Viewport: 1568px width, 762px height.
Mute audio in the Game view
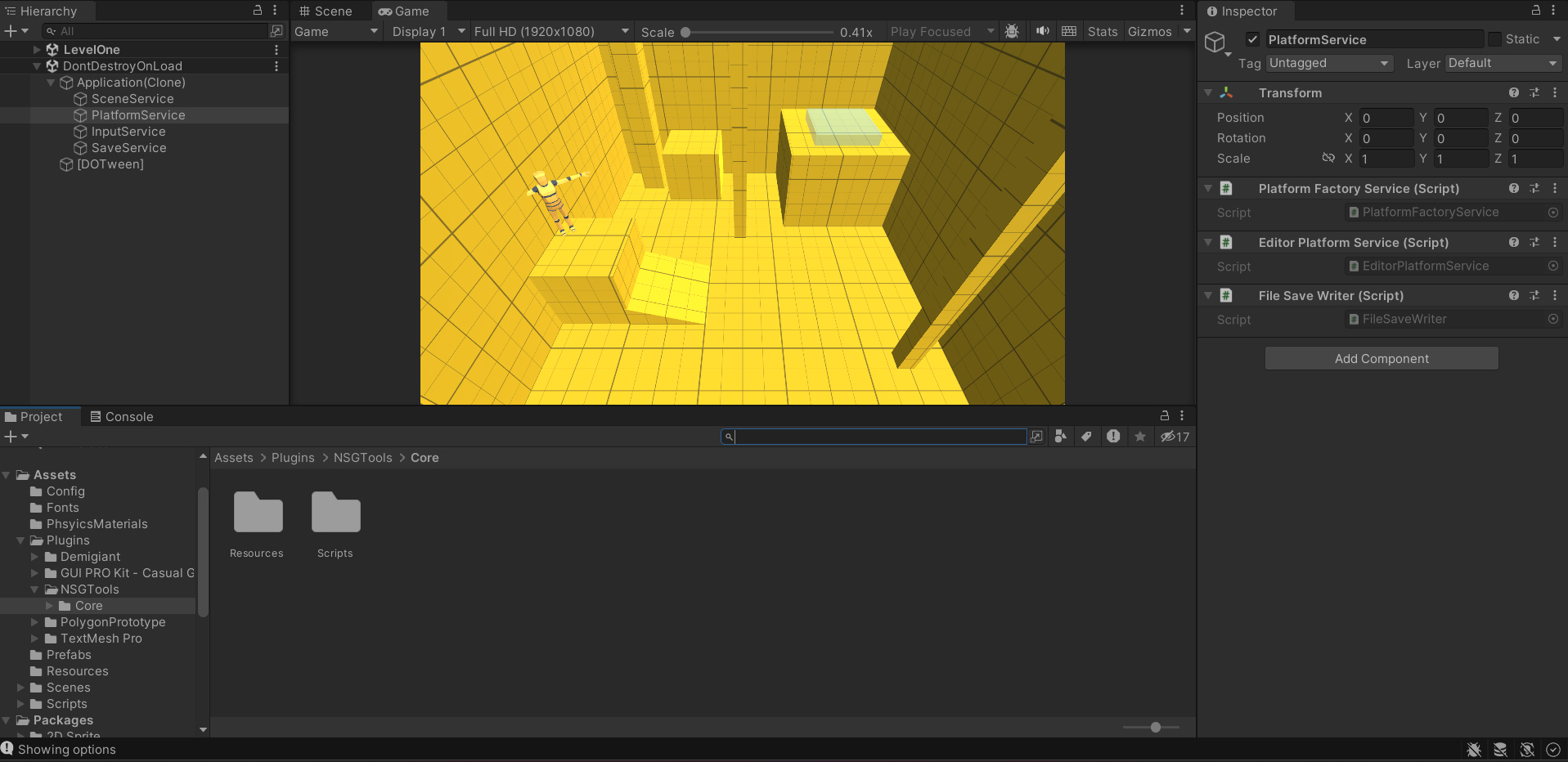click(x=1042, y=31)
